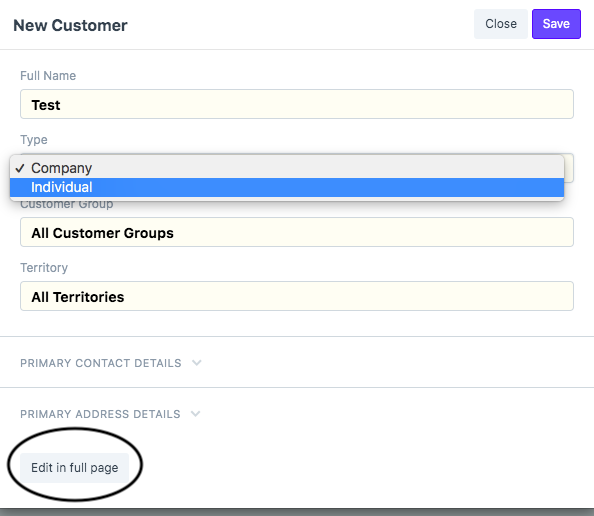The height and width of the screenshot is (516, 594).
Task: Click the checkmark beside Company
Action: tap(20, 168)
